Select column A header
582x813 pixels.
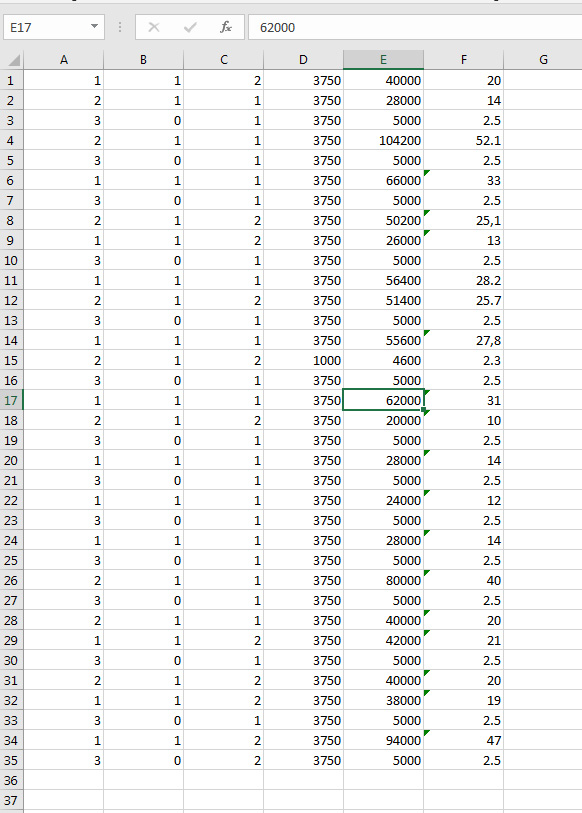pos(64,60)
